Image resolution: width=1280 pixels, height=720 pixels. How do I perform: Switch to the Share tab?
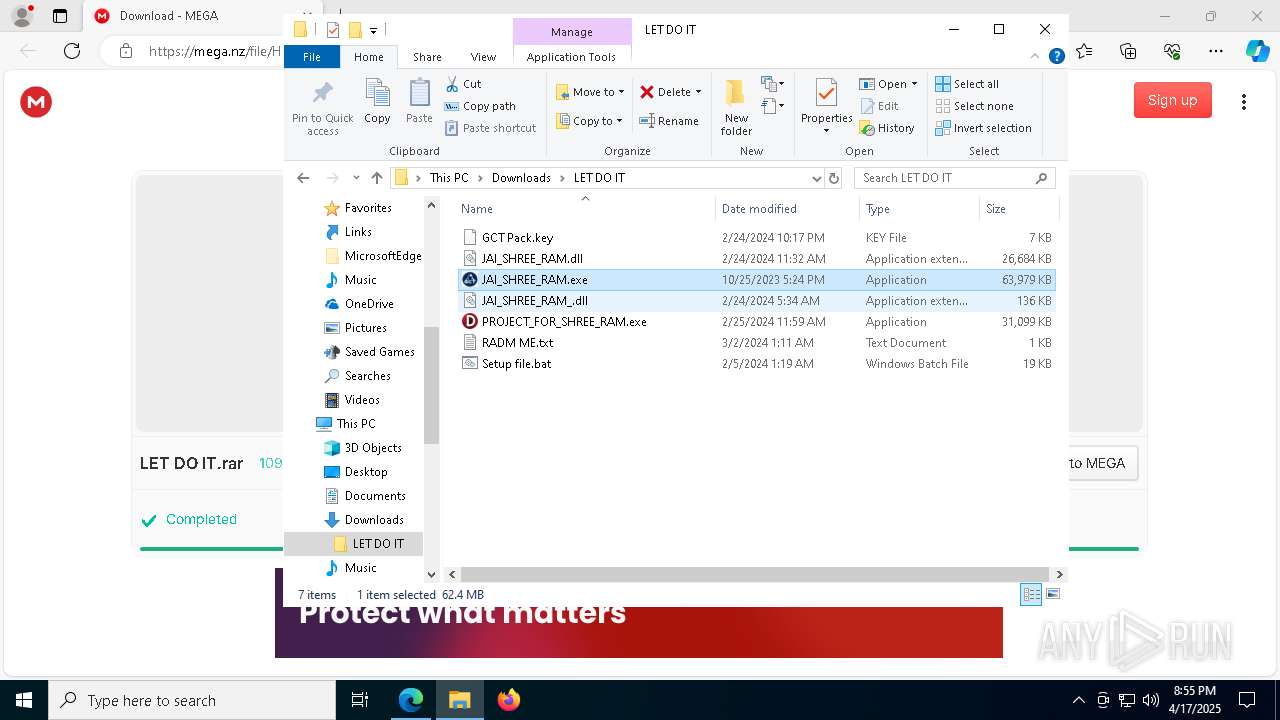[x=427, y=57]
